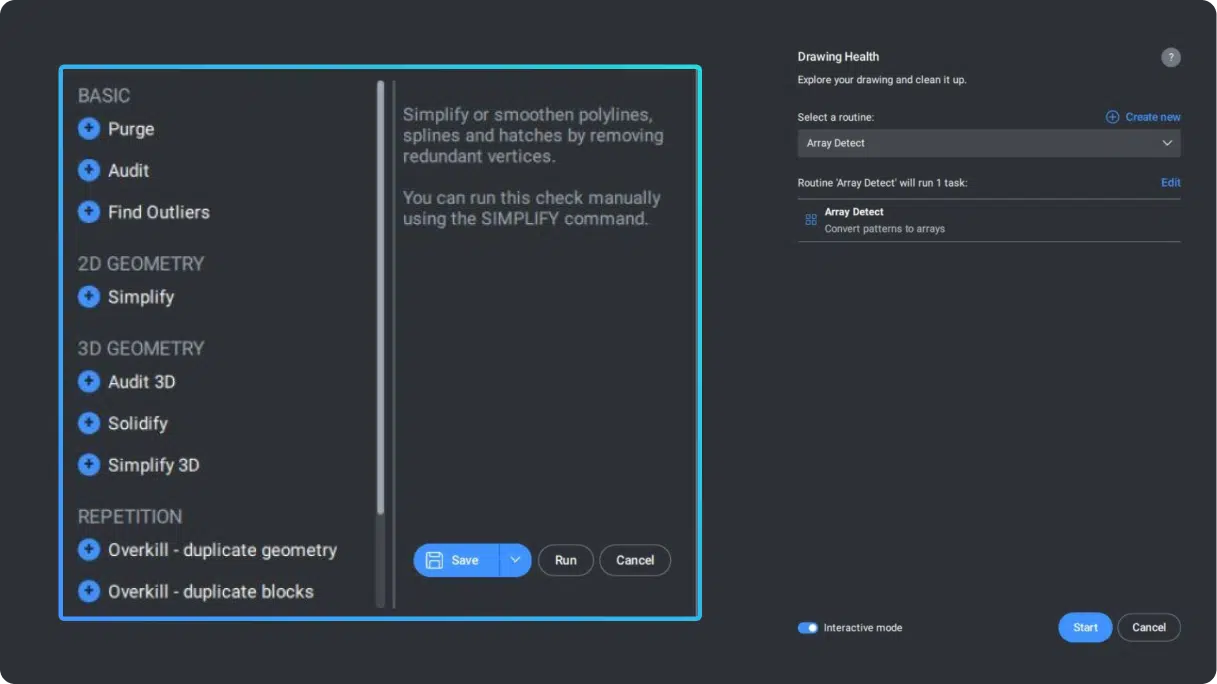Click the Save button
This screenshot has width=1217, height=684.
(455, 560)
